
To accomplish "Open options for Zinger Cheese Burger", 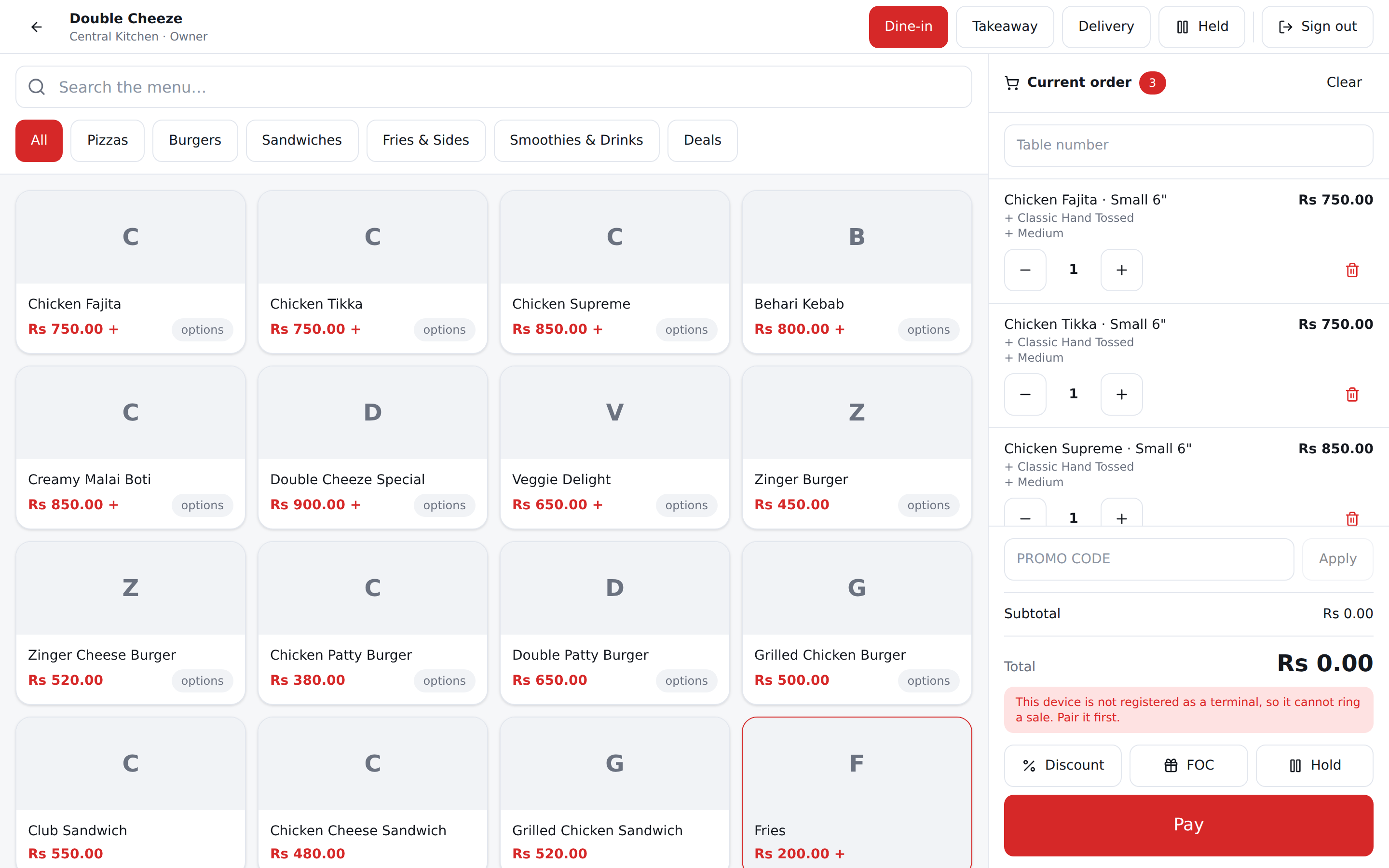I will (202, 681).
